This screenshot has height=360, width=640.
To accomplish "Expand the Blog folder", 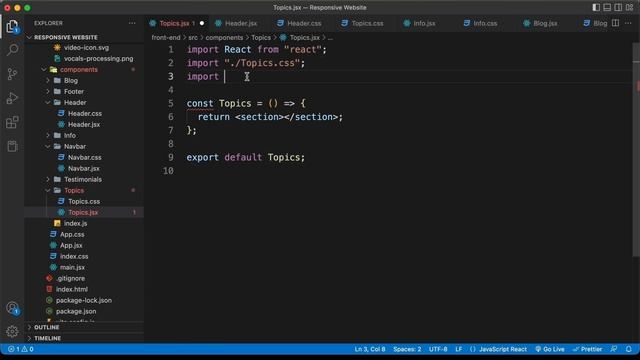I will pos(71,80).
